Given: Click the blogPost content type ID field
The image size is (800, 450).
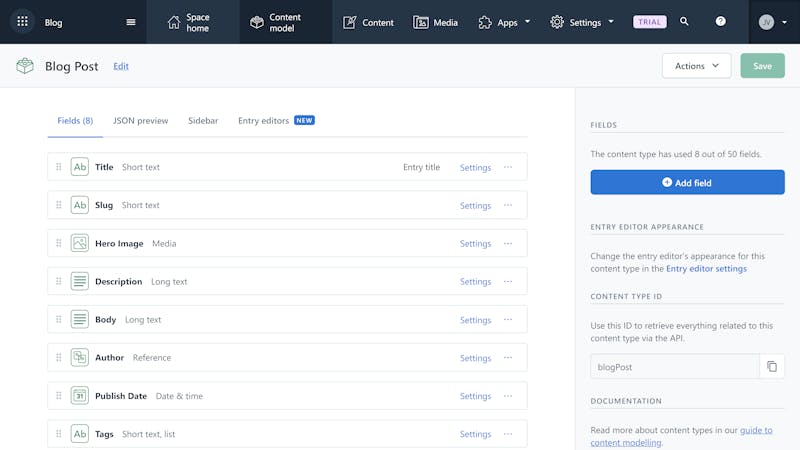Looking at the screenshot, I should (674, 366).
